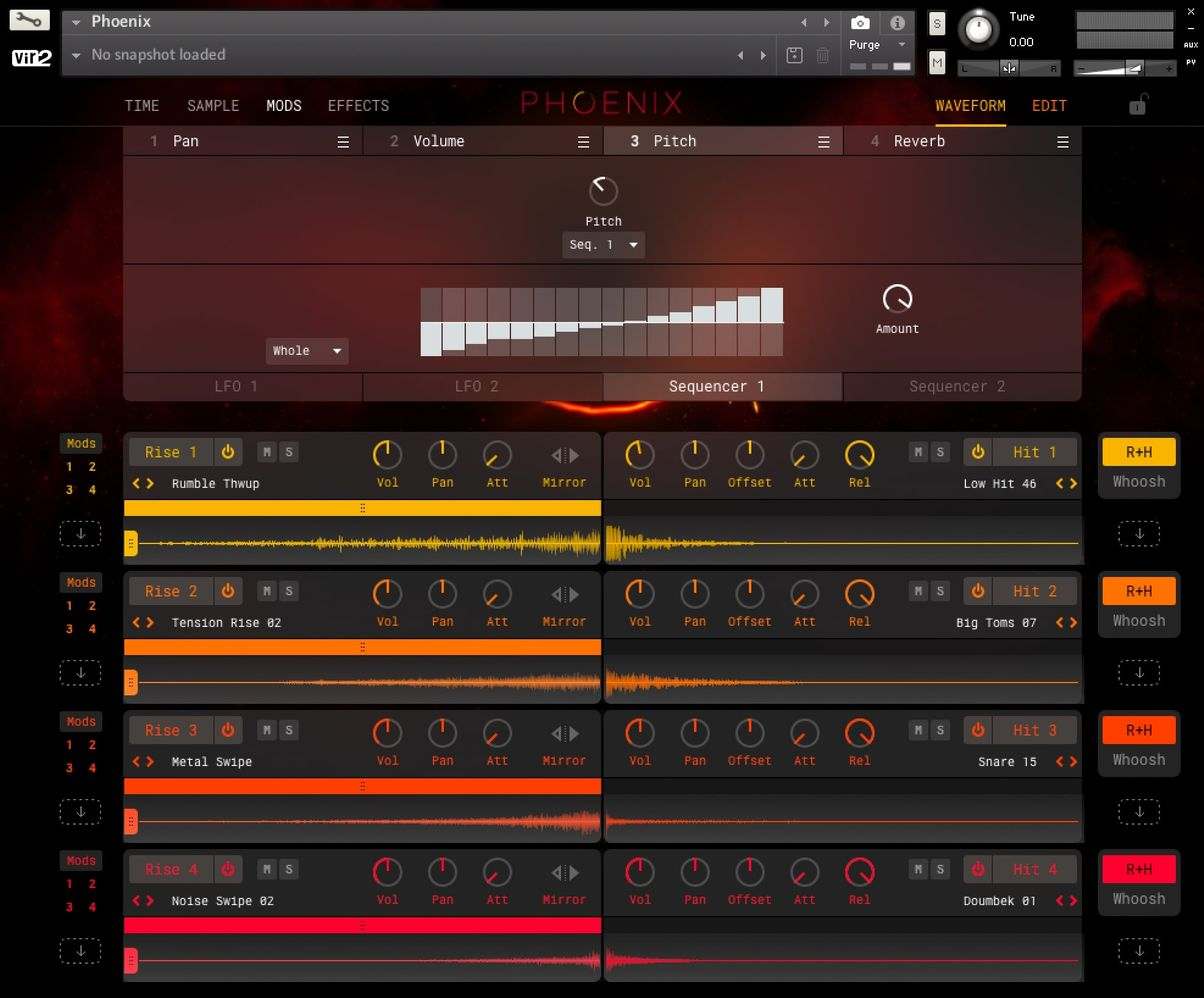
Task: Toggle power off for Rise 4
Action: 228,869
